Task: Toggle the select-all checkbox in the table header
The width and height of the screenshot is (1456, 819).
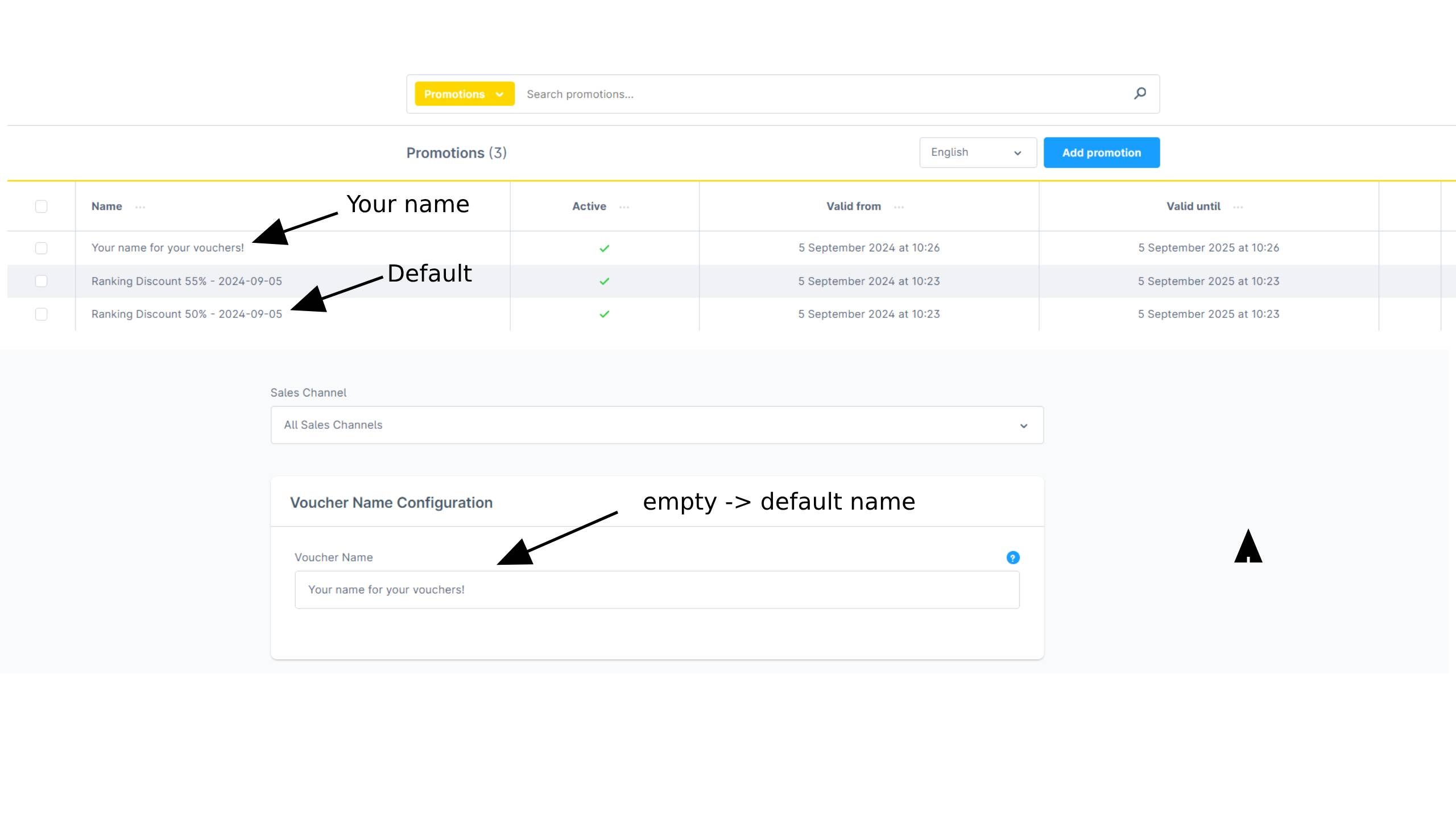Action: 41,206
